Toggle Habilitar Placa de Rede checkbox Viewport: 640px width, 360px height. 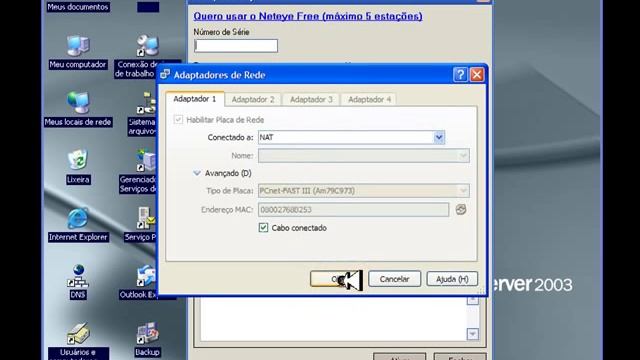pyautogui.click(x=178, y=120)
